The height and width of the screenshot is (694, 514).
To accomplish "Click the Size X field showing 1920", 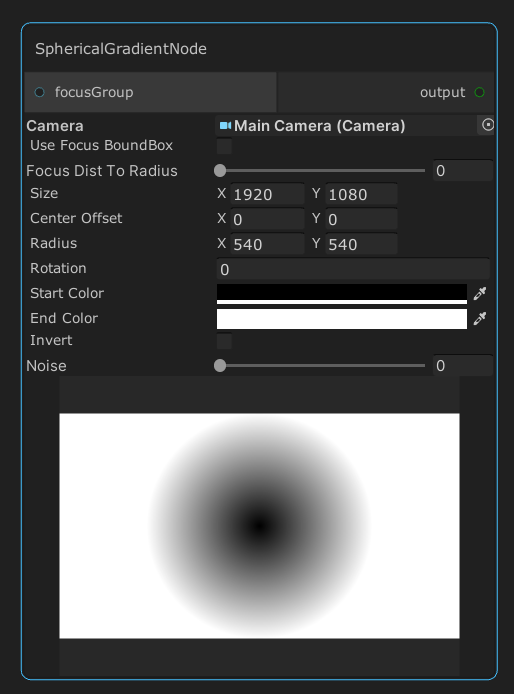I will (x=267, y=194).
